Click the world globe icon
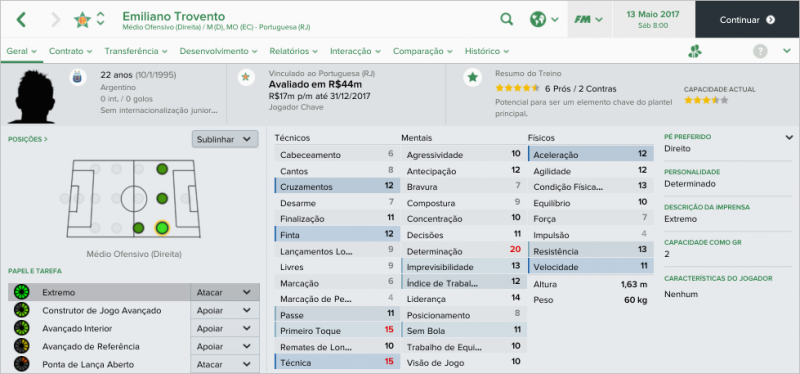The height and width of the screenshot is (374, 800). tap(537, 19)
